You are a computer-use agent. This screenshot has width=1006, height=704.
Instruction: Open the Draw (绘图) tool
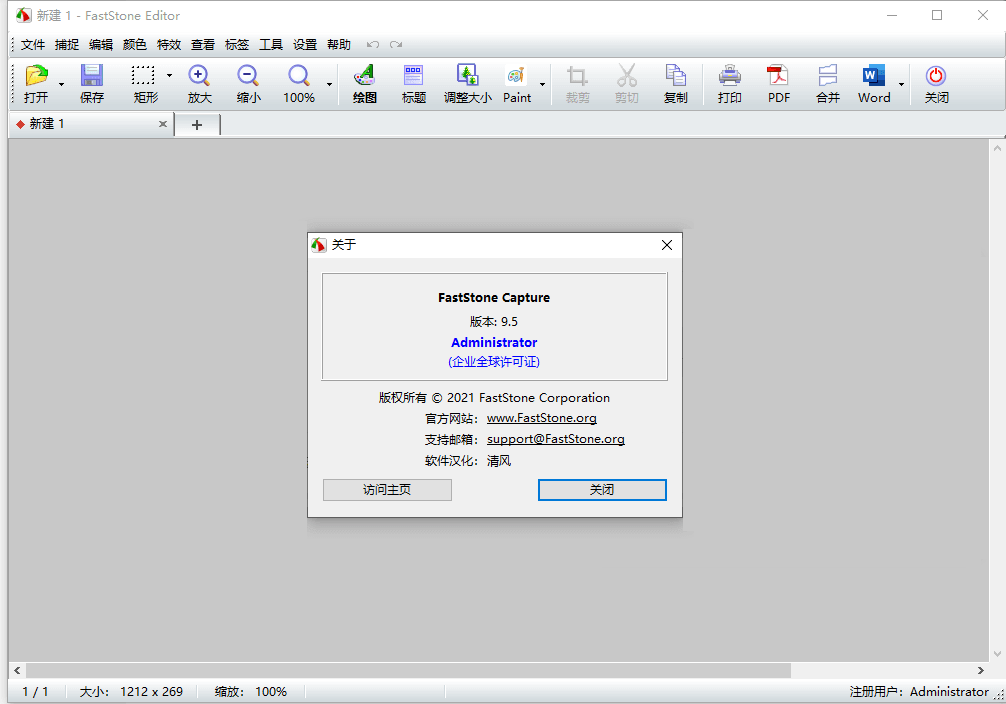coord(364,76)
